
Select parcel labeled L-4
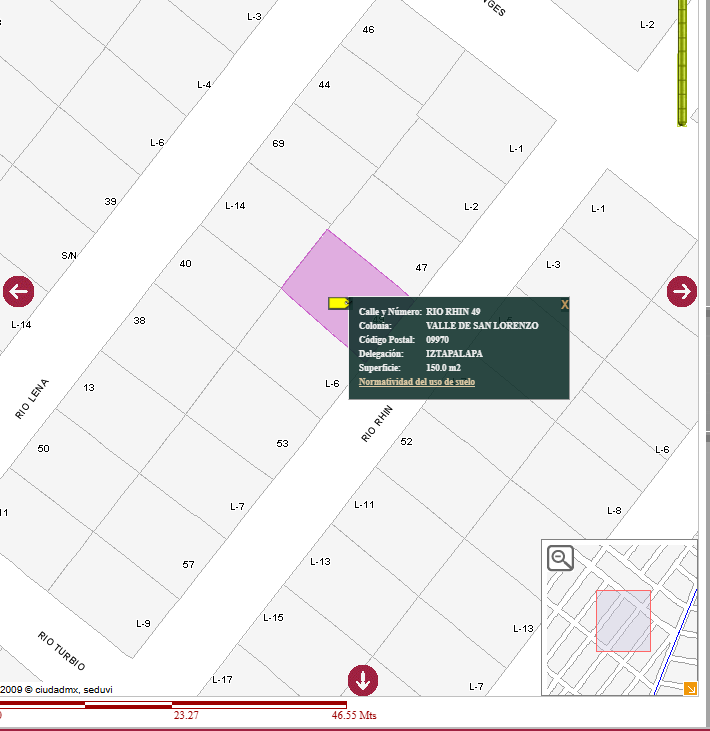pyautogui.click(x=204, y=85)
